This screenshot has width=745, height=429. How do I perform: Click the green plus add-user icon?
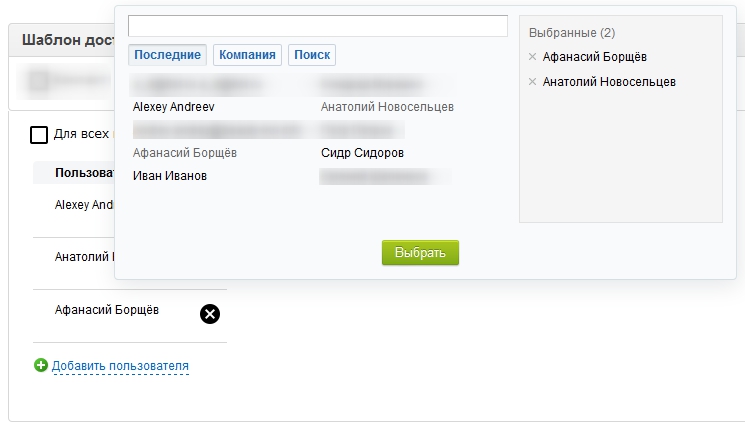41,366
